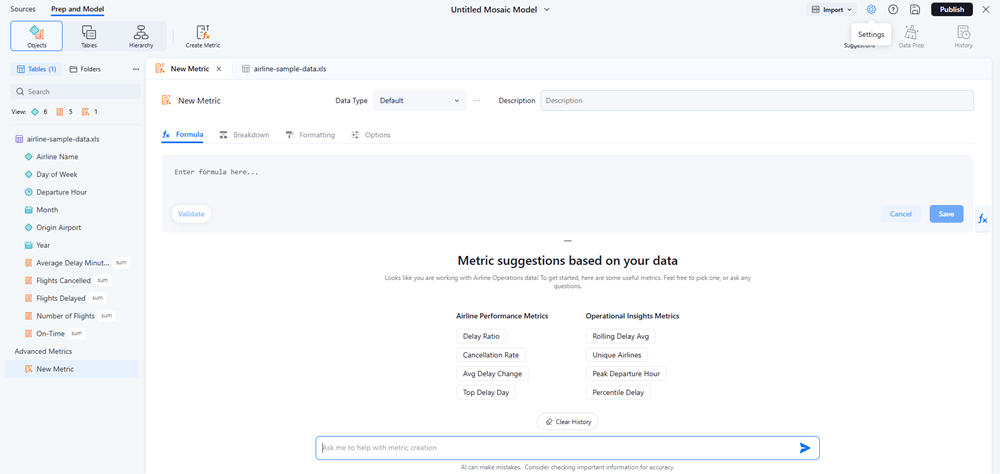Open the History panel
Screen dimensions: 1000x474
963,37
